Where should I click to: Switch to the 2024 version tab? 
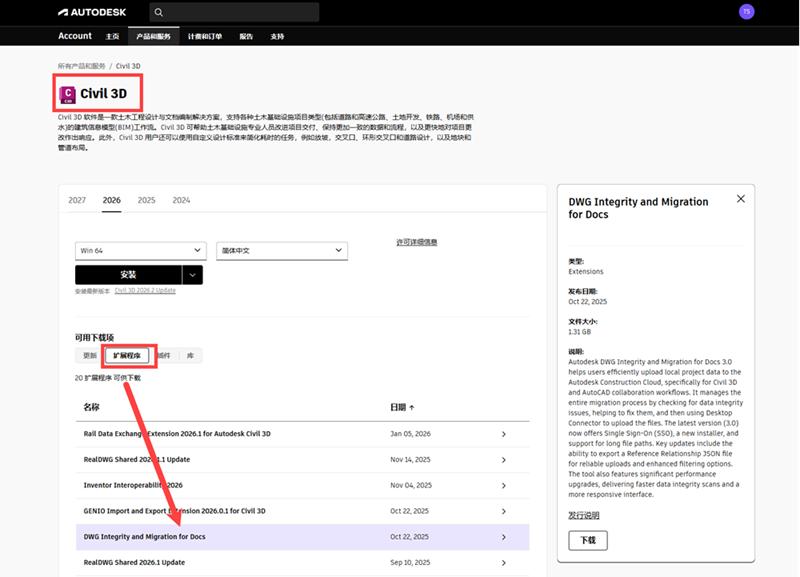pyautogui.click(x=181, y=200)
